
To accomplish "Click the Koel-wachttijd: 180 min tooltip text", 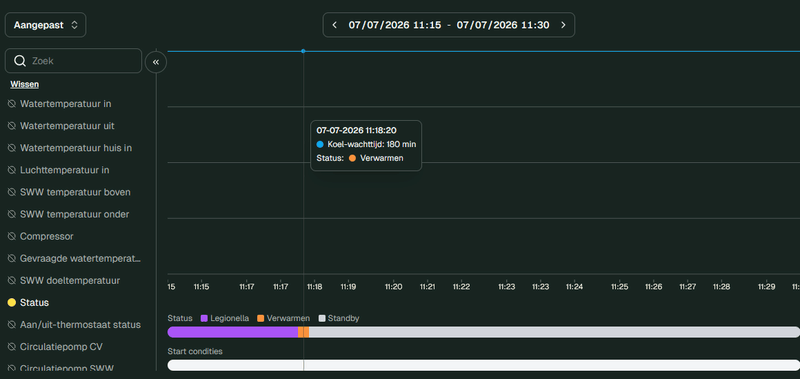I will click(371, 144).
